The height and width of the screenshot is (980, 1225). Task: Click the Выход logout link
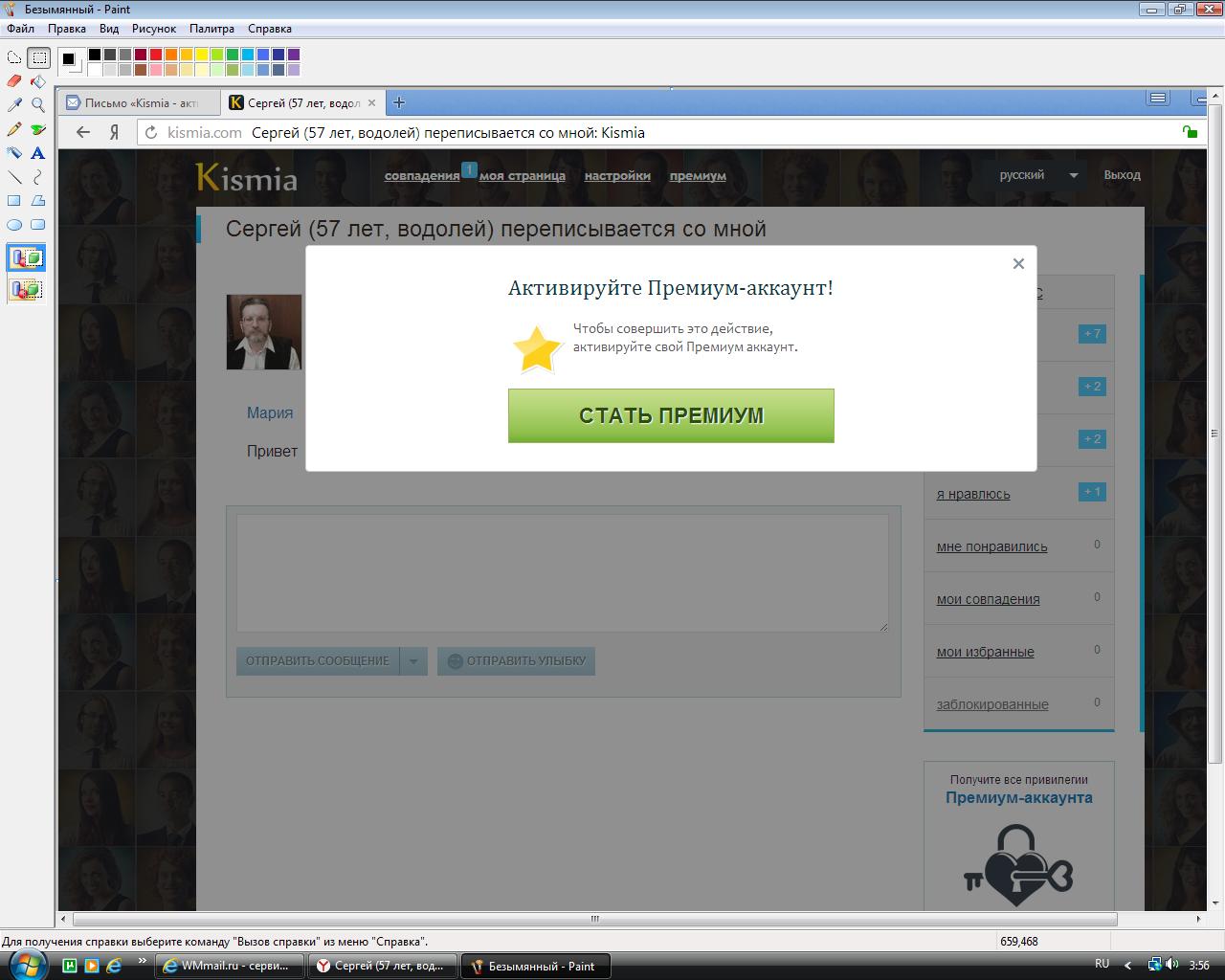1122,175
